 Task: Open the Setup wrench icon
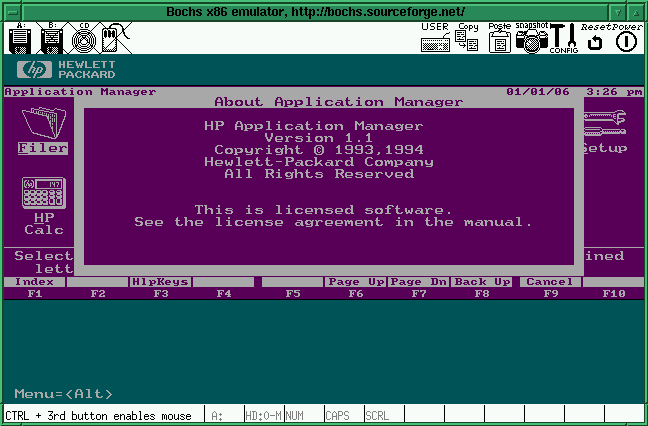[x=605, y=131]
